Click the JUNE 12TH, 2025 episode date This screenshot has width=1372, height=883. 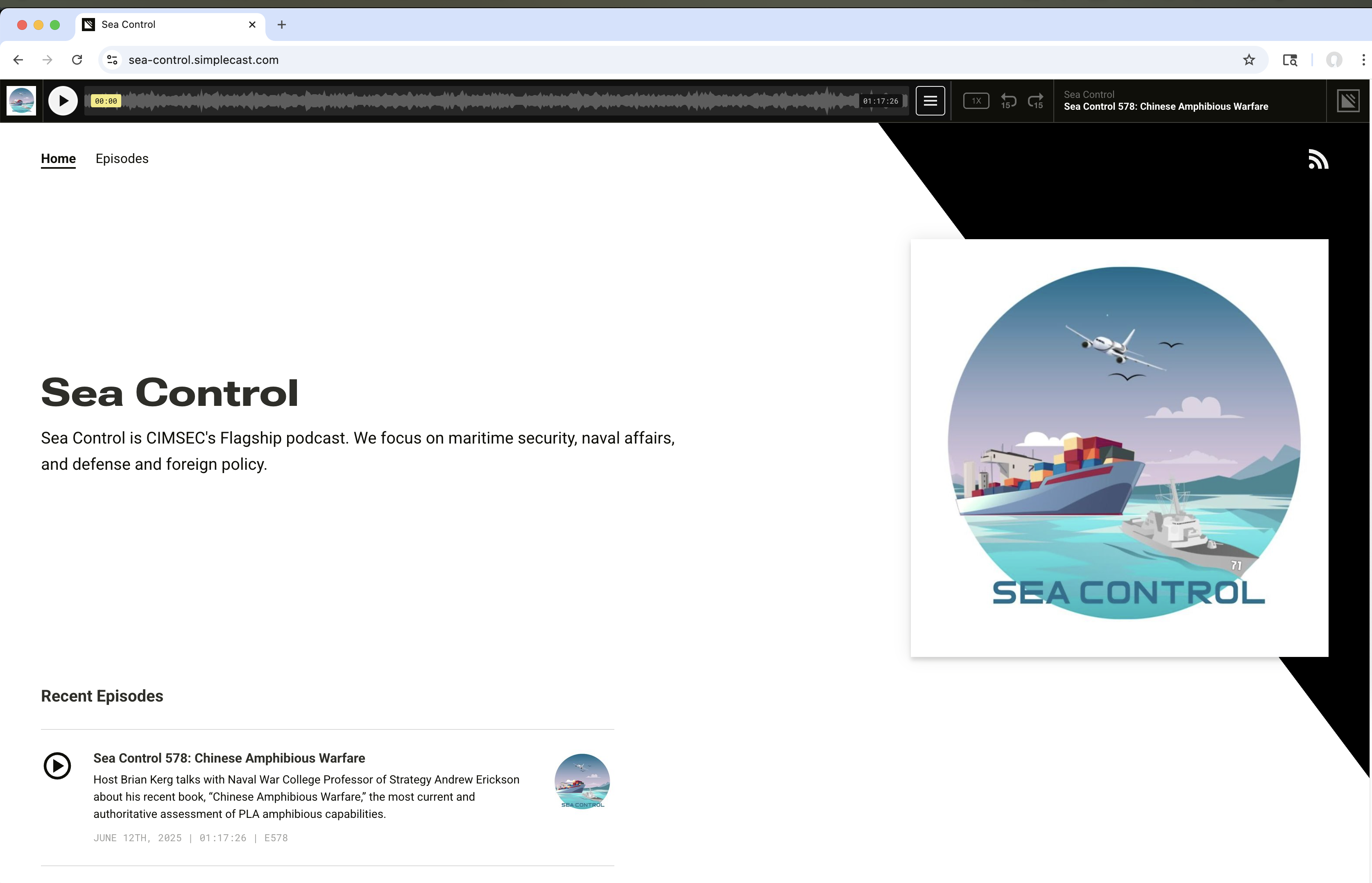point(138,838)
